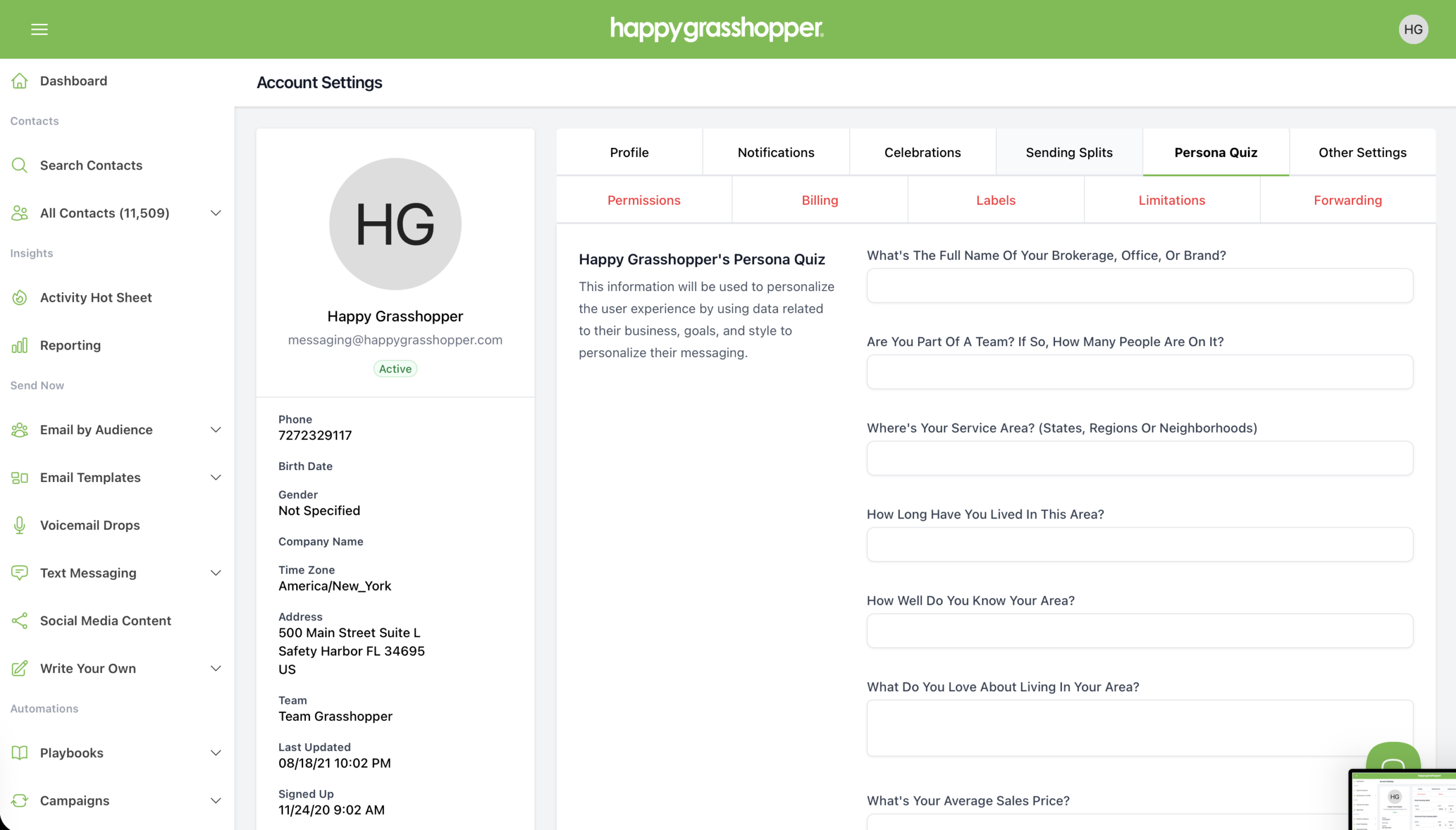Image resolution: width=1456 pixels, height=830 pixels.
Task: Switch to the Notifications tab
Action: (776, 152)
